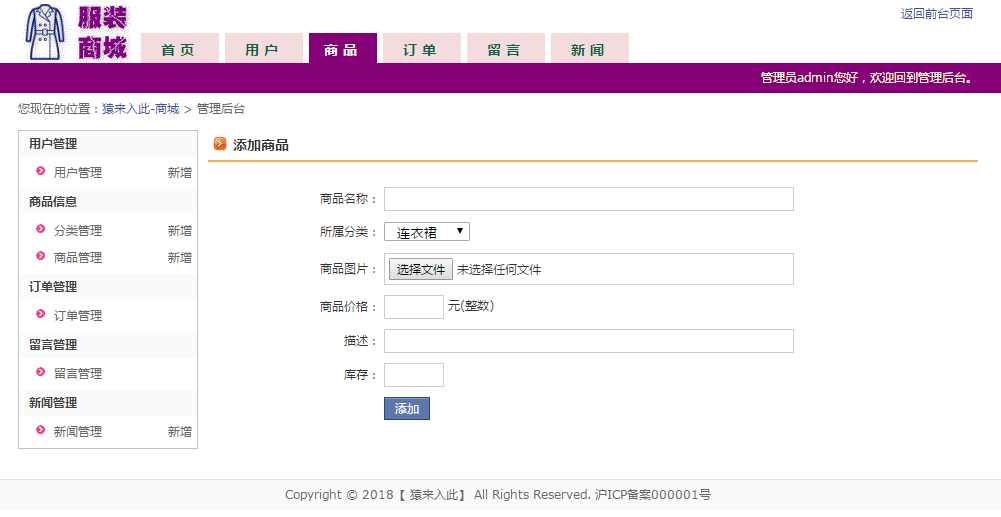Open the 订单 tab
1001x517 pixels.
tap(421, 49)
